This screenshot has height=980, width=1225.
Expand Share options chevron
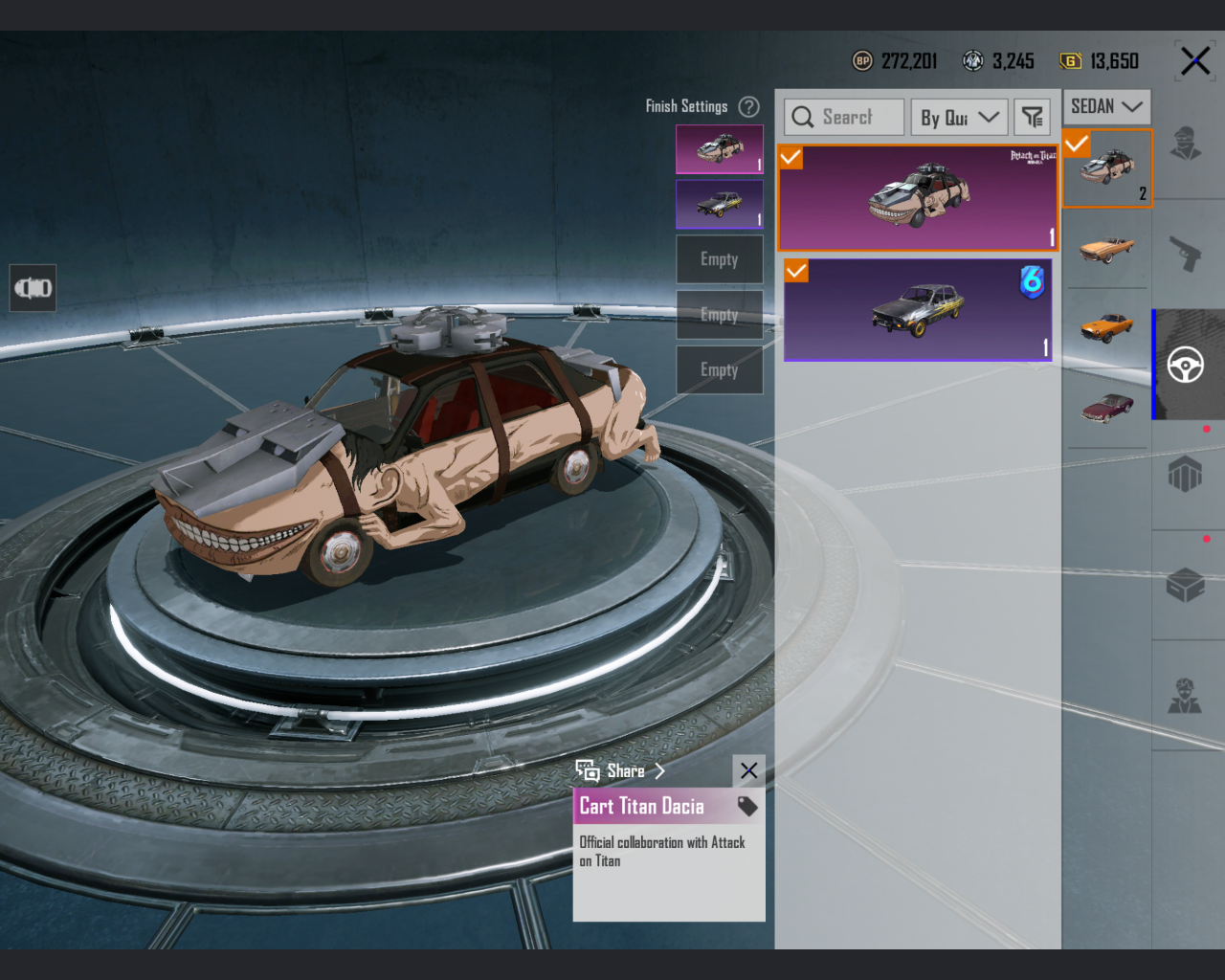659,770
